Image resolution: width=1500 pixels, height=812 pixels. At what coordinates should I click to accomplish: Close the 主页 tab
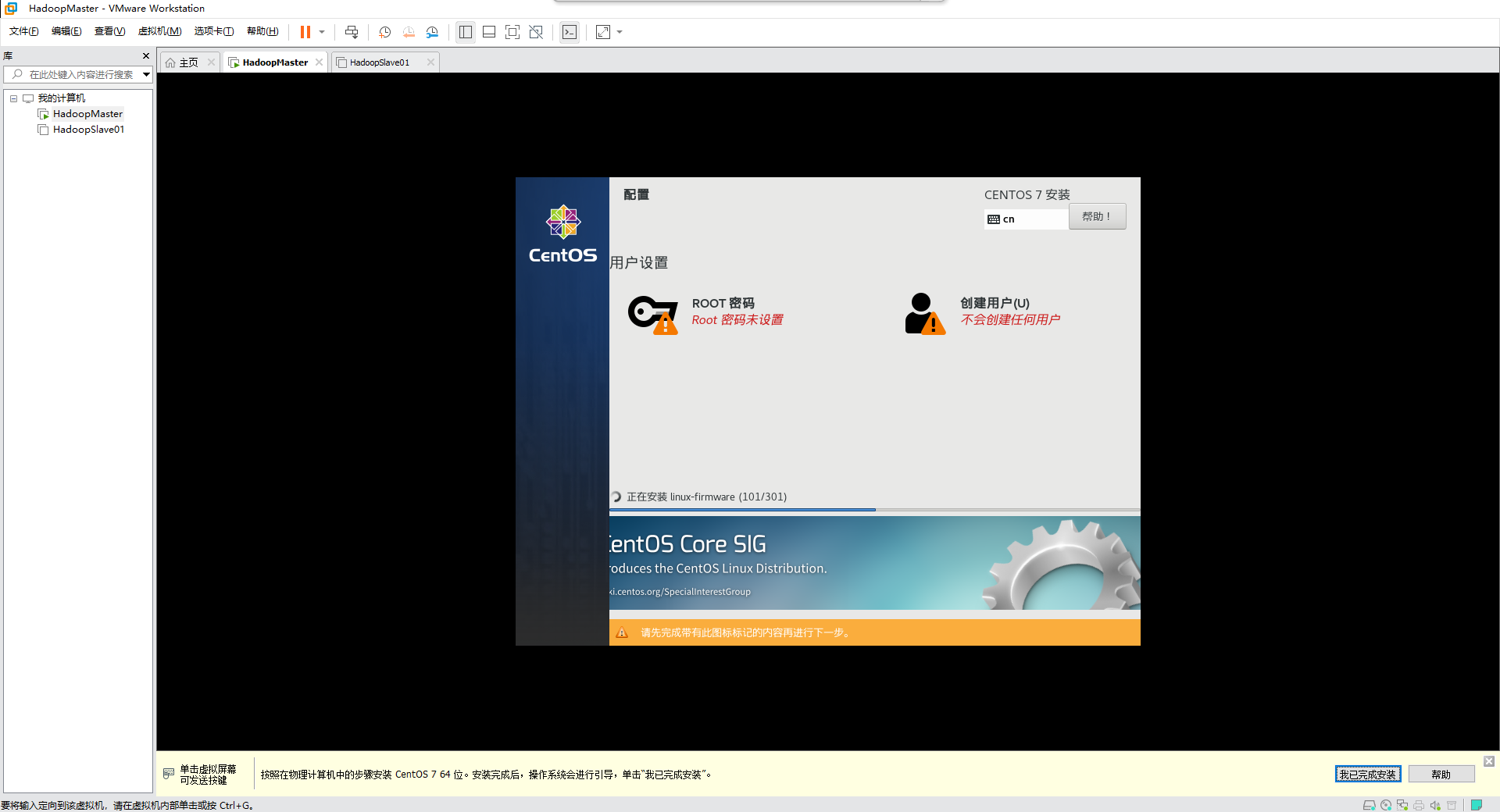point(211,62)
